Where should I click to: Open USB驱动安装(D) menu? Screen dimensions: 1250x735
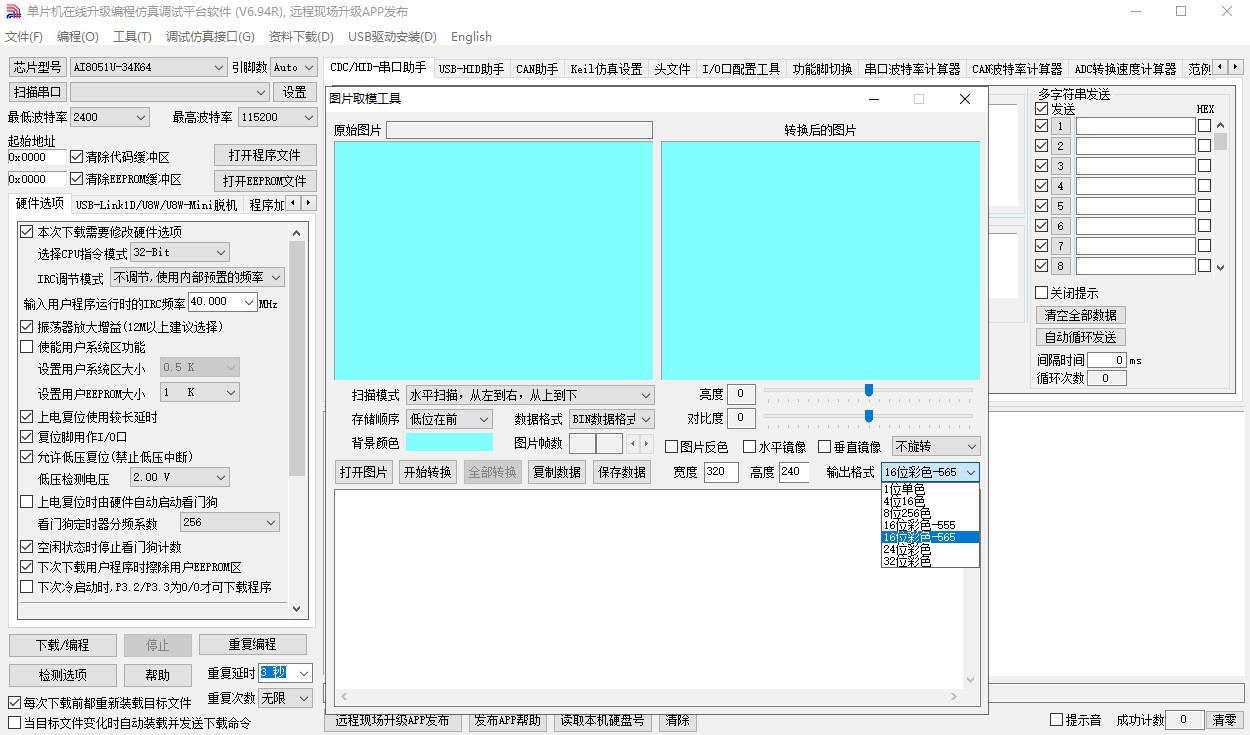(392, 37)
